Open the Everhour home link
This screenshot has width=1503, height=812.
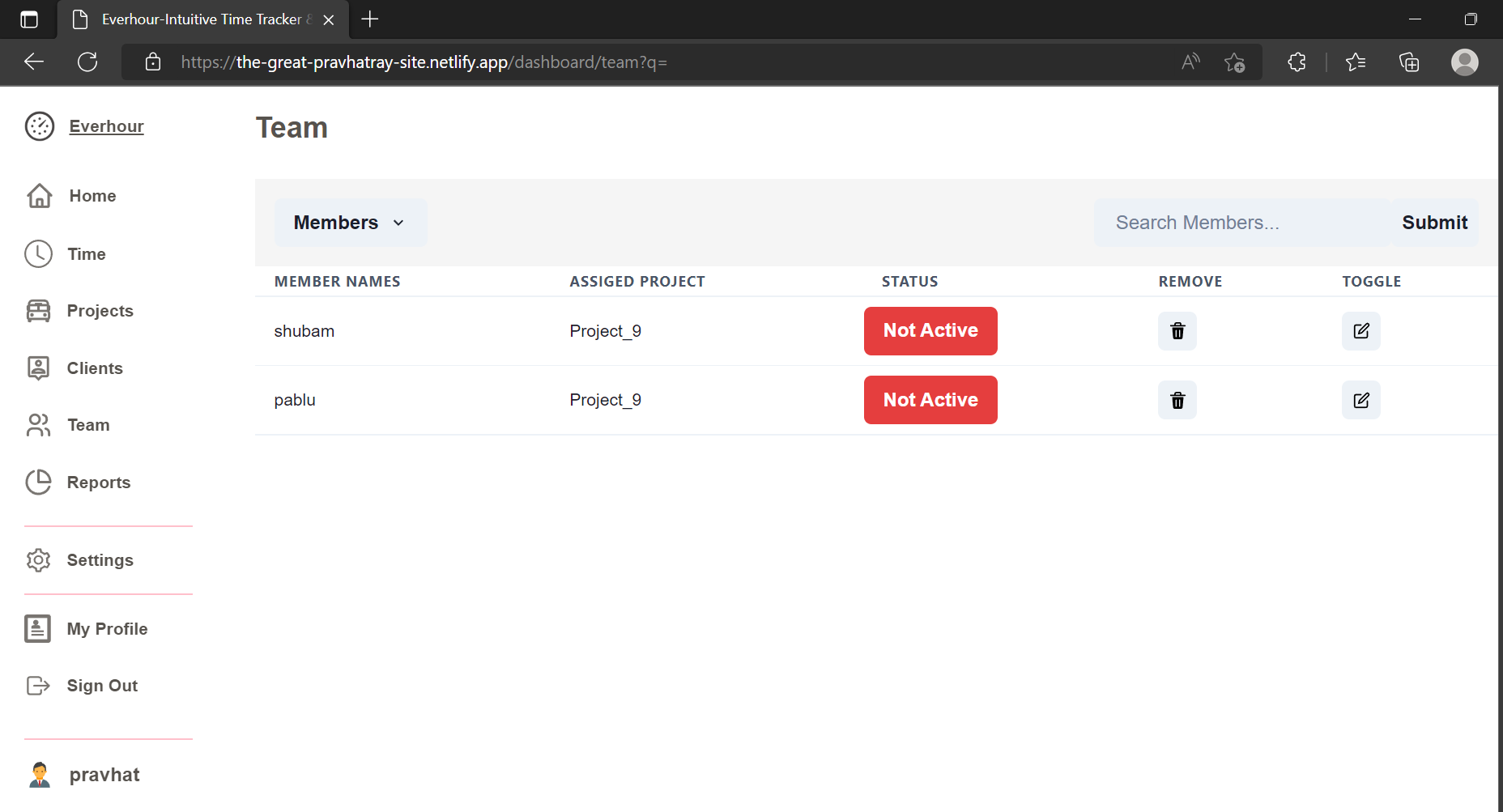tap(106, 126)
